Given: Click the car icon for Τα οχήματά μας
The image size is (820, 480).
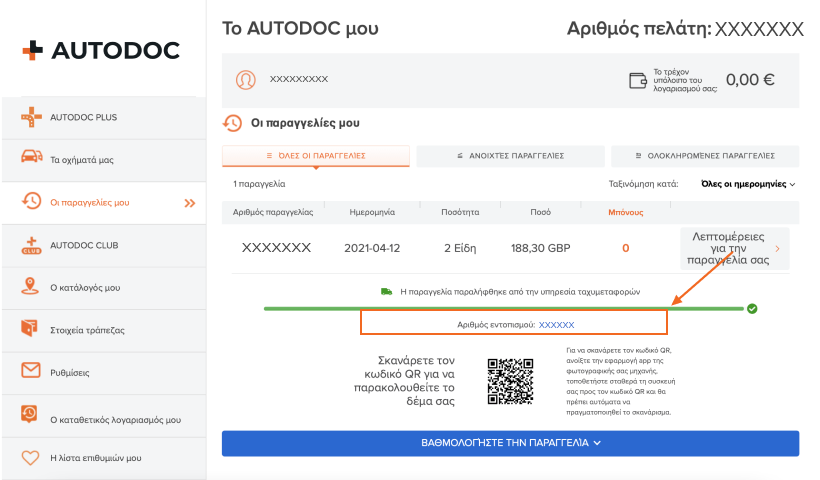Looking at the screenshot, I should tap(31, 156).
